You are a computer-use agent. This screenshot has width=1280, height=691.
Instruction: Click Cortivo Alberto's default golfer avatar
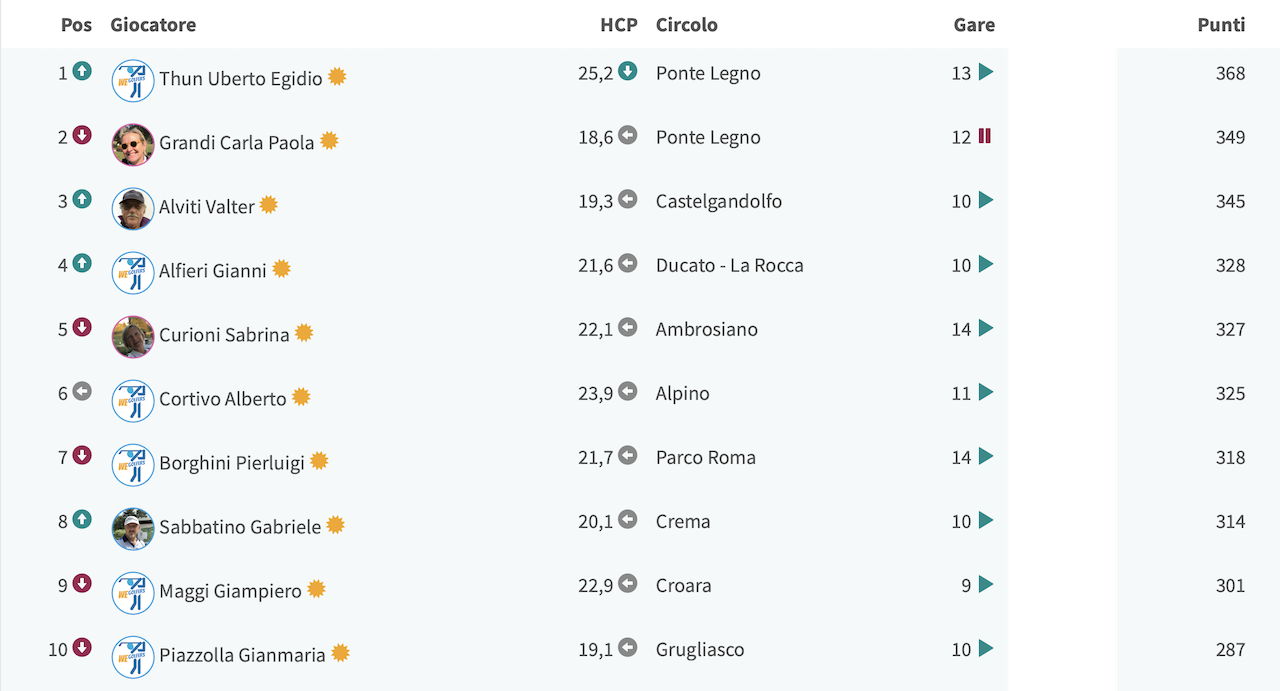pyautogui.click(x=133, y=401)
